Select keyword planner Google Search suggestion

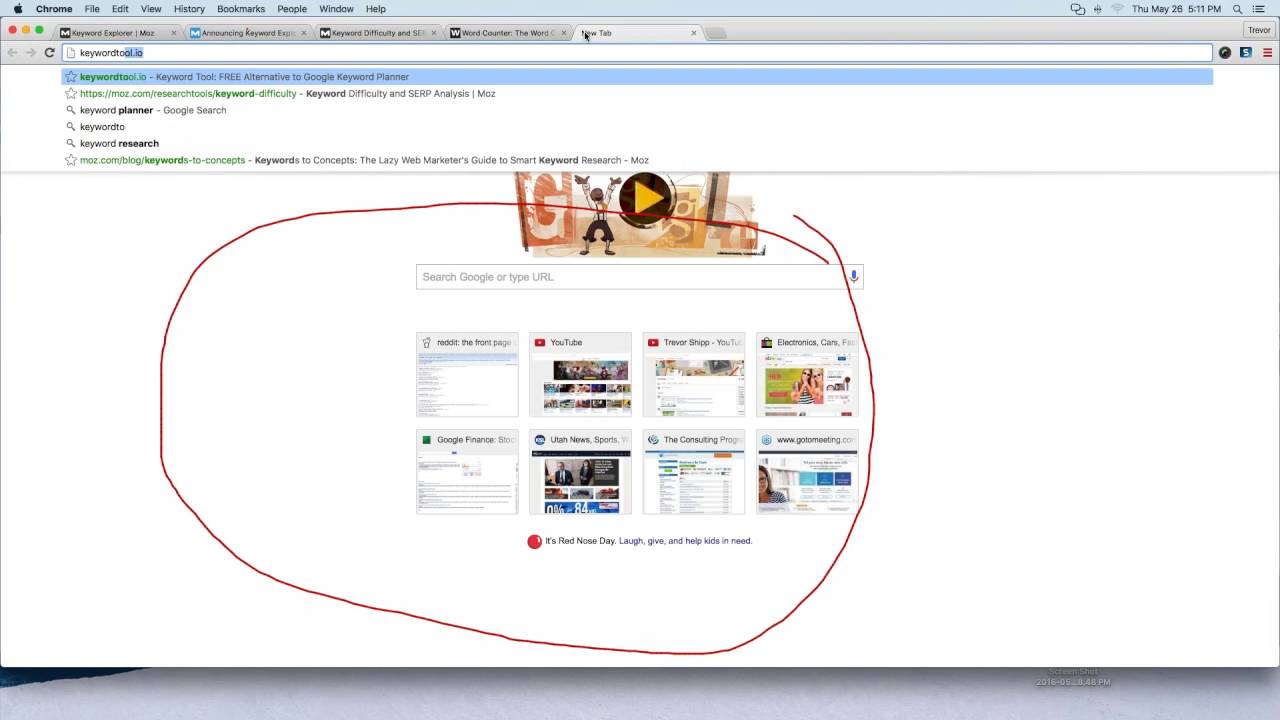pos(637,110)
